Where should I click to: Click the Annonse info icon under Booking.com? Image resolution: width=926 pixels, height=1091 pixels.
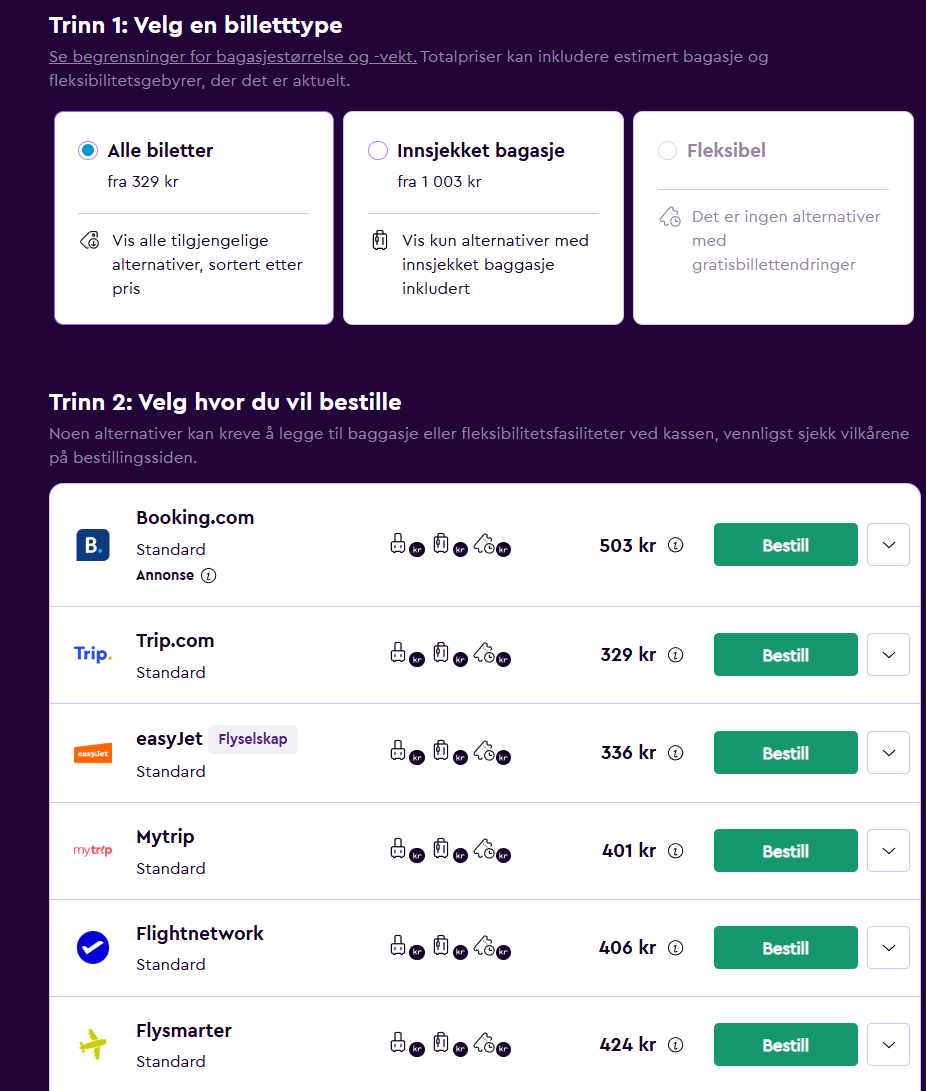pyautogui.click(x=208, y=575)
